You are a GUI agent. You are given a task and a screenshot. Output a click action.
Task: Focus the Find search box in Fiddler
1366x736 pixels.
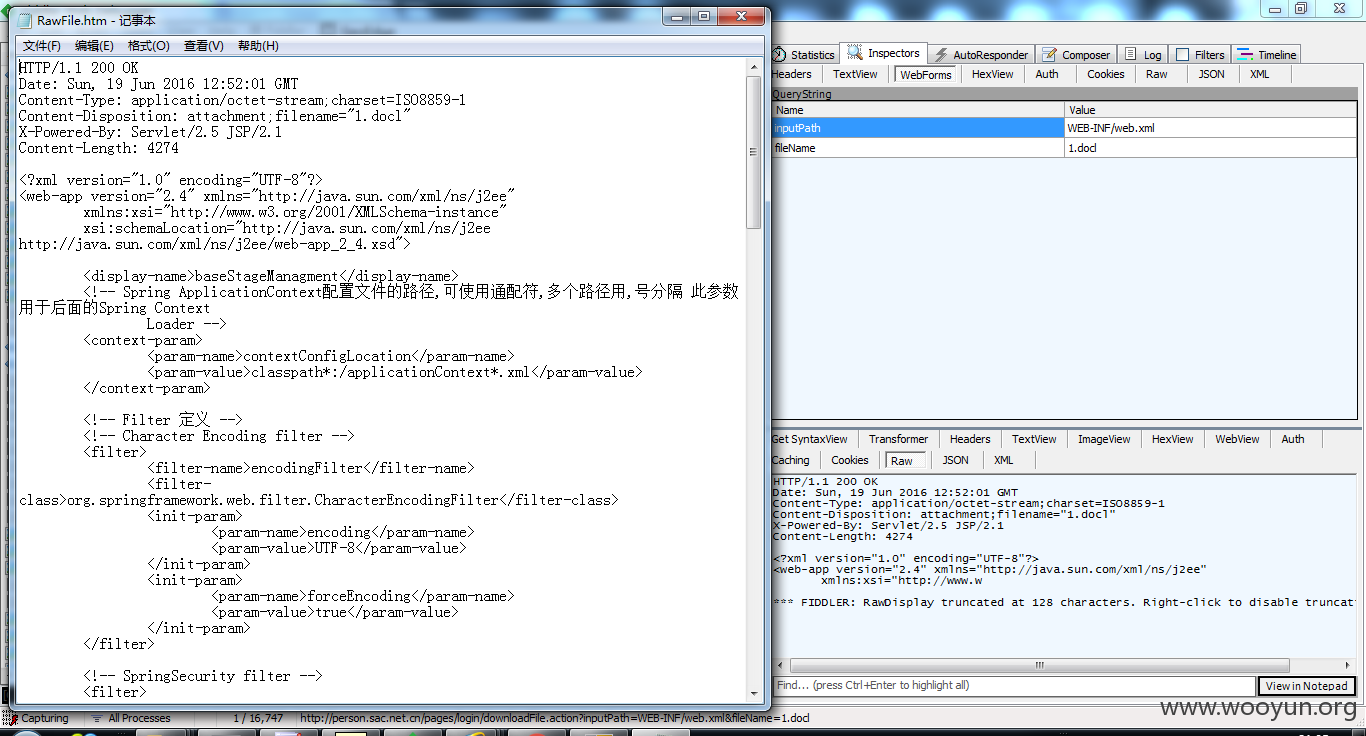pyautogui.click(x=1014, y=686)
